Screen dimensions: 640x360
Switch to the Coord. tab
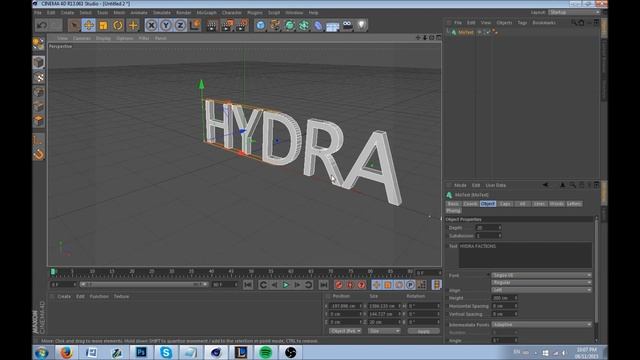(470, 204)
